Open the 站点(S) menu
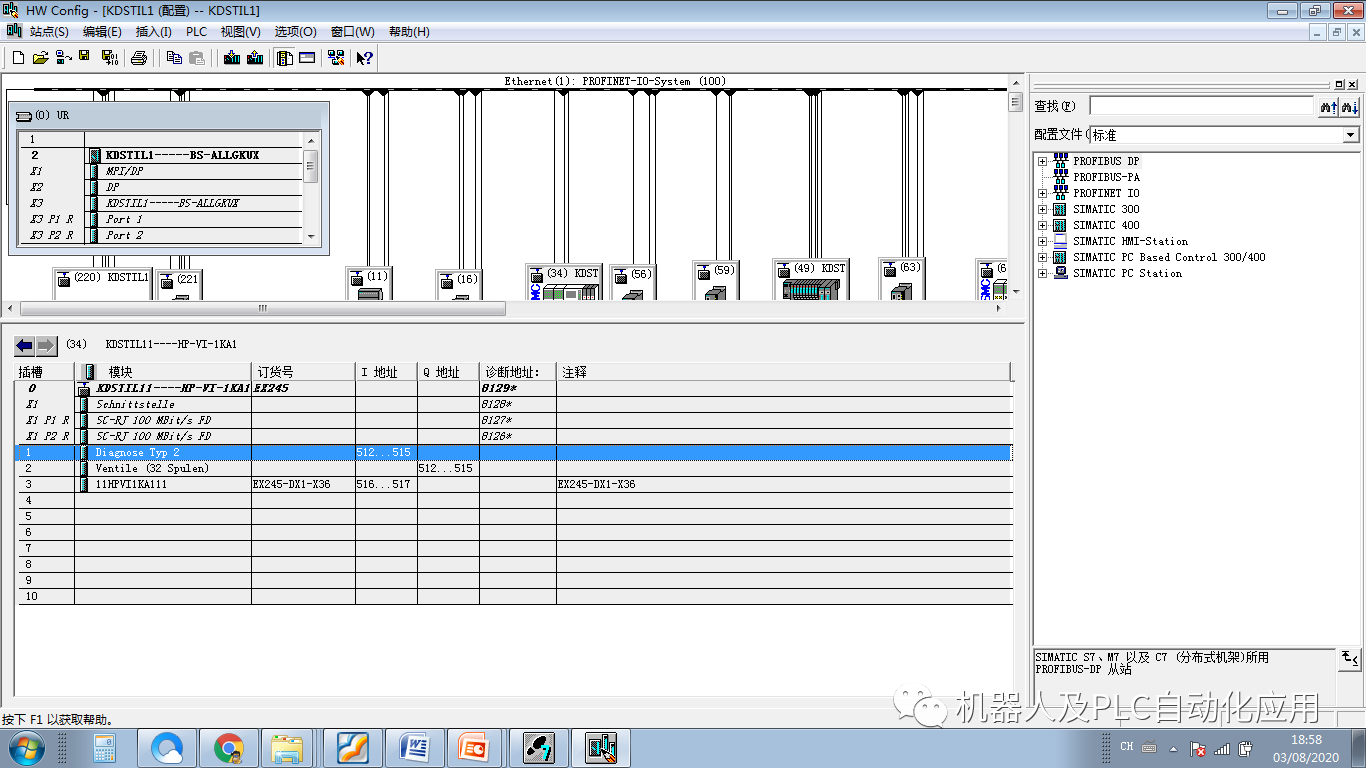The width and height of the screenshot is (1366, 768). pyautogui.click(x=49, y=32)
